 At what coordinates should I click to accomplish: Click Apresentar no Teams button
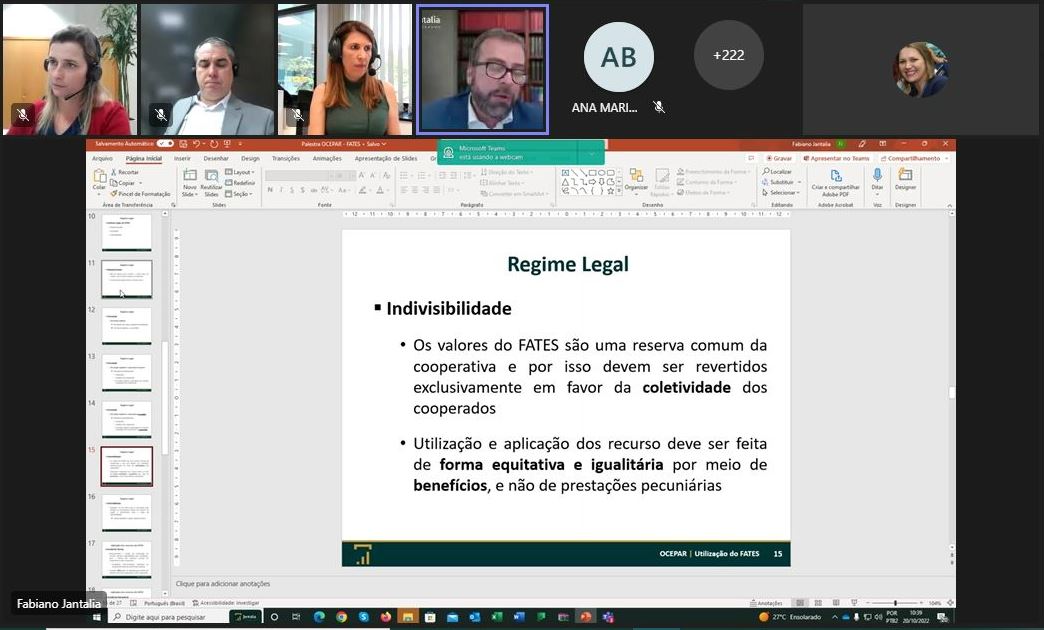837,158
